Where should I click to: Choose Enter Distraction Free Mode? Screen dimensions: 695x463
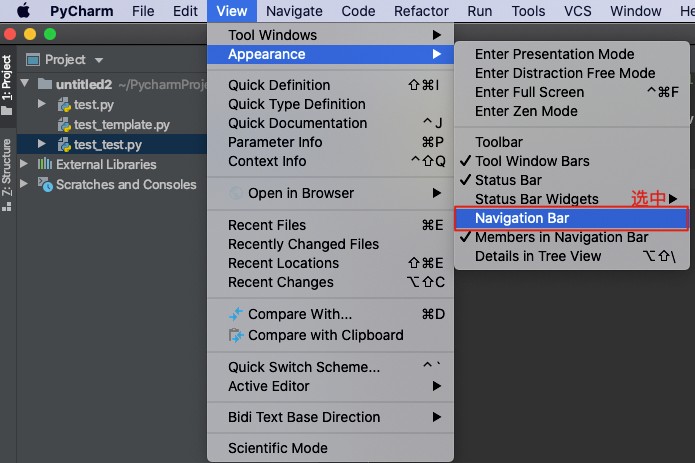tap(572, 73)
